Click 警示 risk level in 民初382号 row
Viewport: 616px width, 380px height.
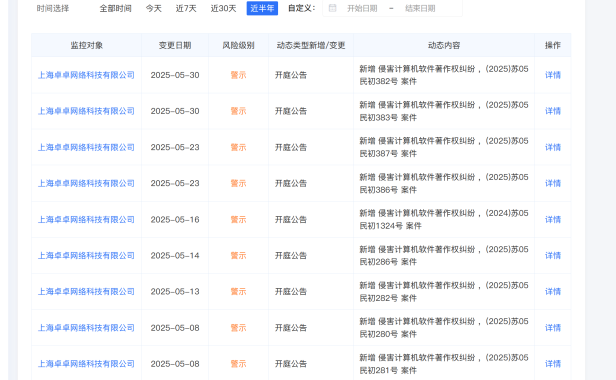pyautogui.click(x=238, y=75)
